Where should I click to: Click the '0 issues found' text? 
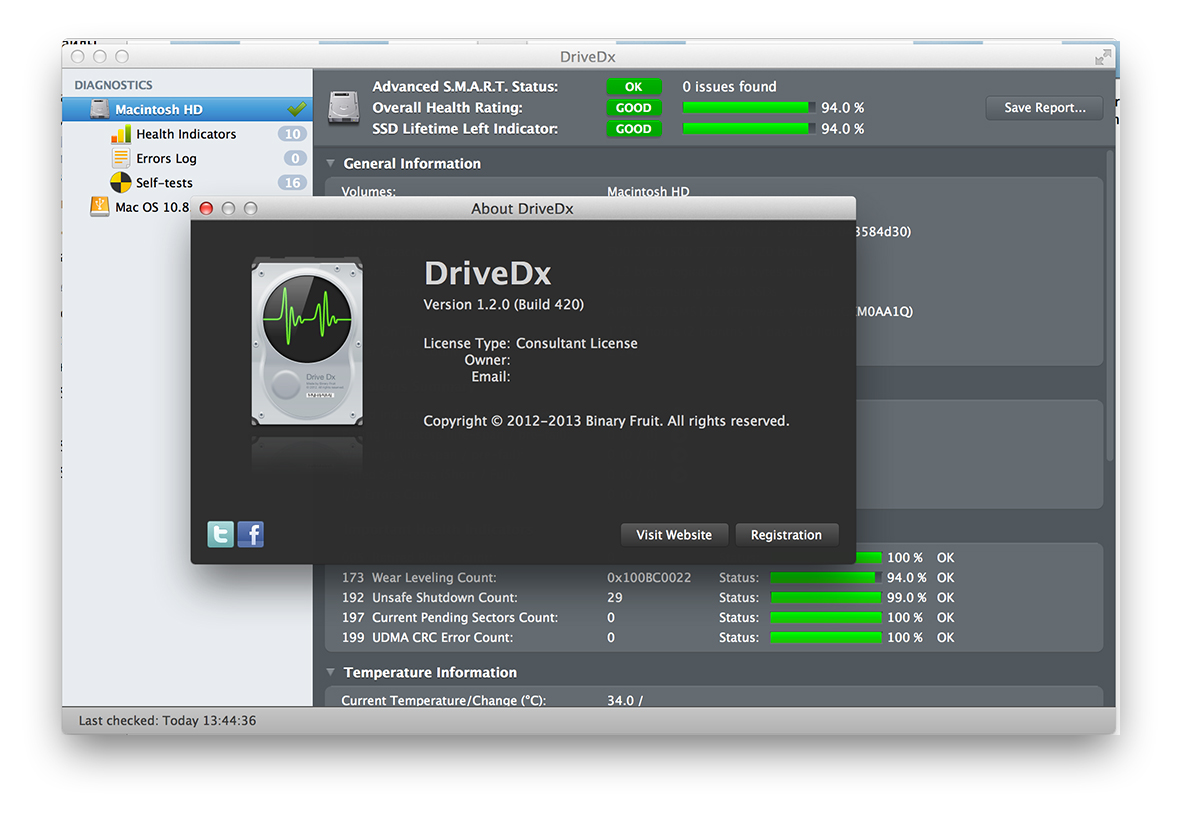pyautogui.click(x=729, y=87)
